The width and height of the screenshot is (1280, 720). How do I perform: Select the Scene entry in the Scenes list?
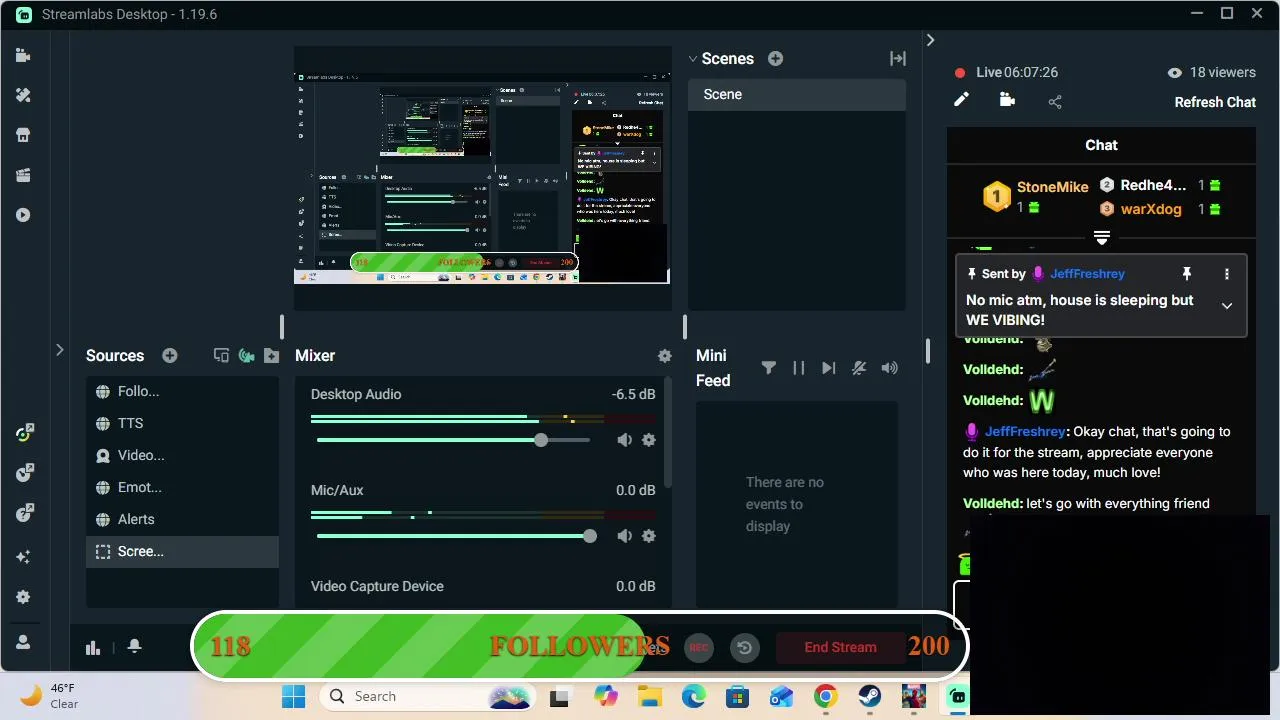tap(797, 94)
